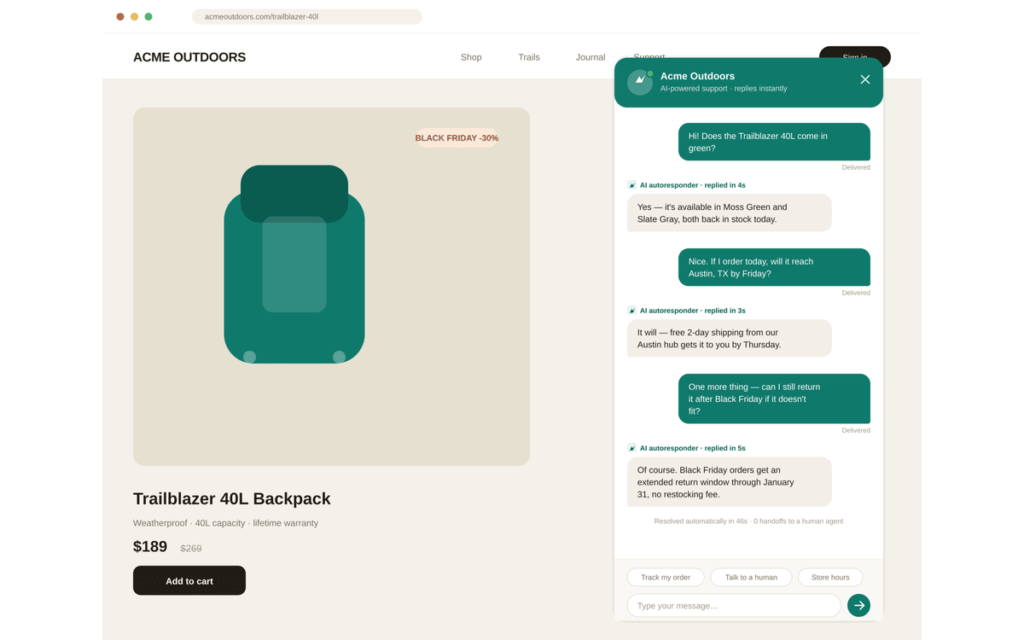Select the Track my order chip

click(665, 577)
